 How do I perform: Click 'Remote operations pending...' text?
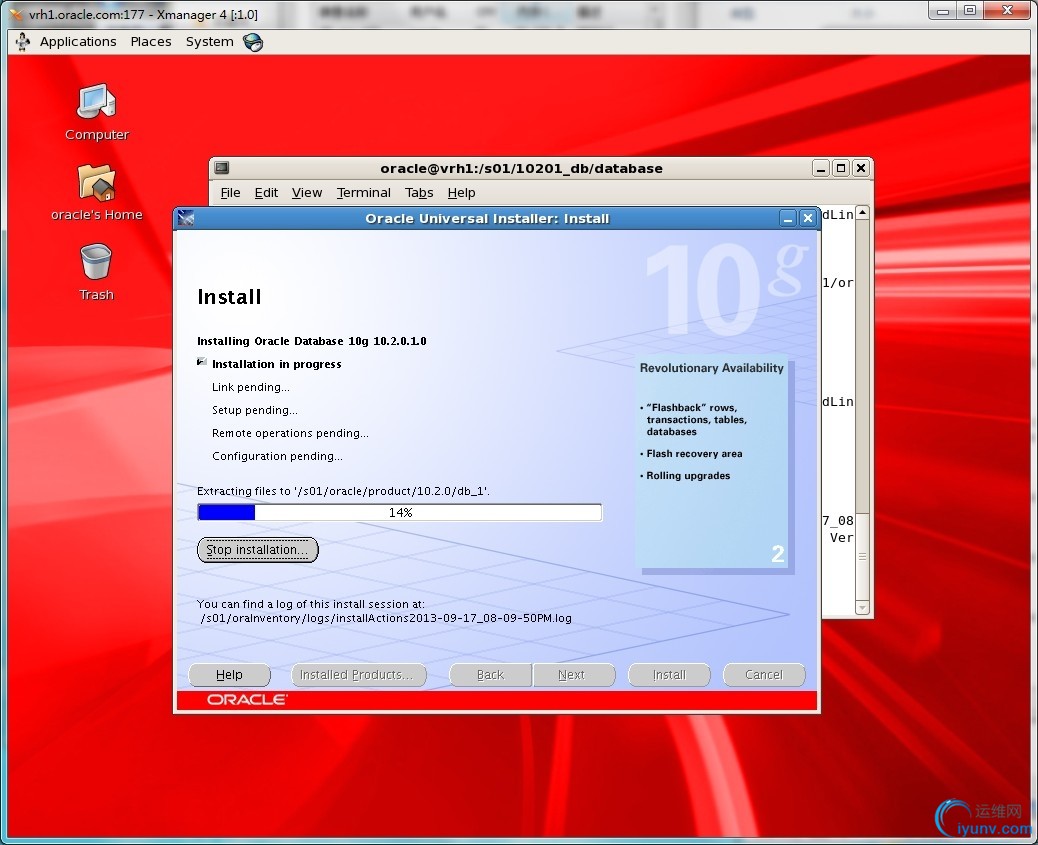290,433
